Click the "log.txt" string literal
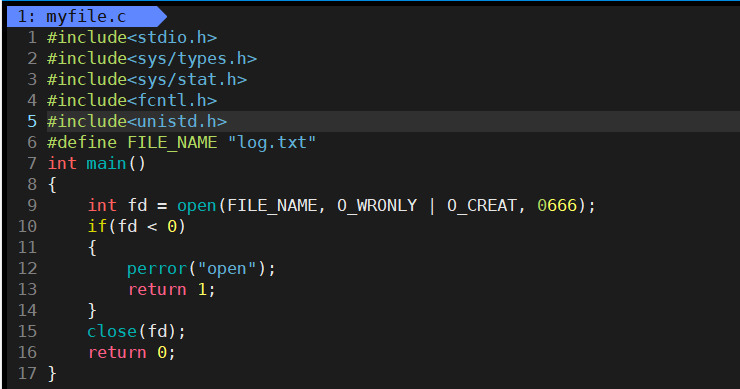The height and width of the screenshot is (389, 740). [x=272, y=142]
